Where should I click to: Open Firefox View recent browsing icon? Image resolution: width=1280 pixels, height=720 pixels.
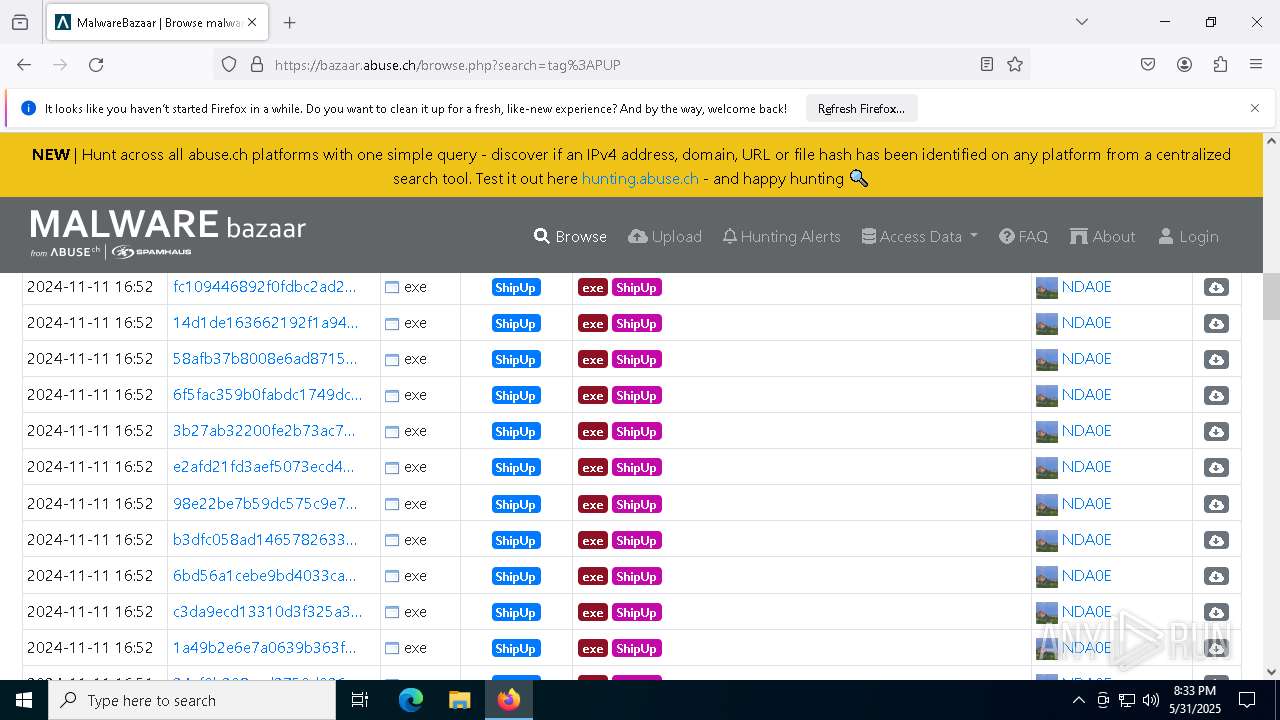pyautogui.click(x=20, y=22)
